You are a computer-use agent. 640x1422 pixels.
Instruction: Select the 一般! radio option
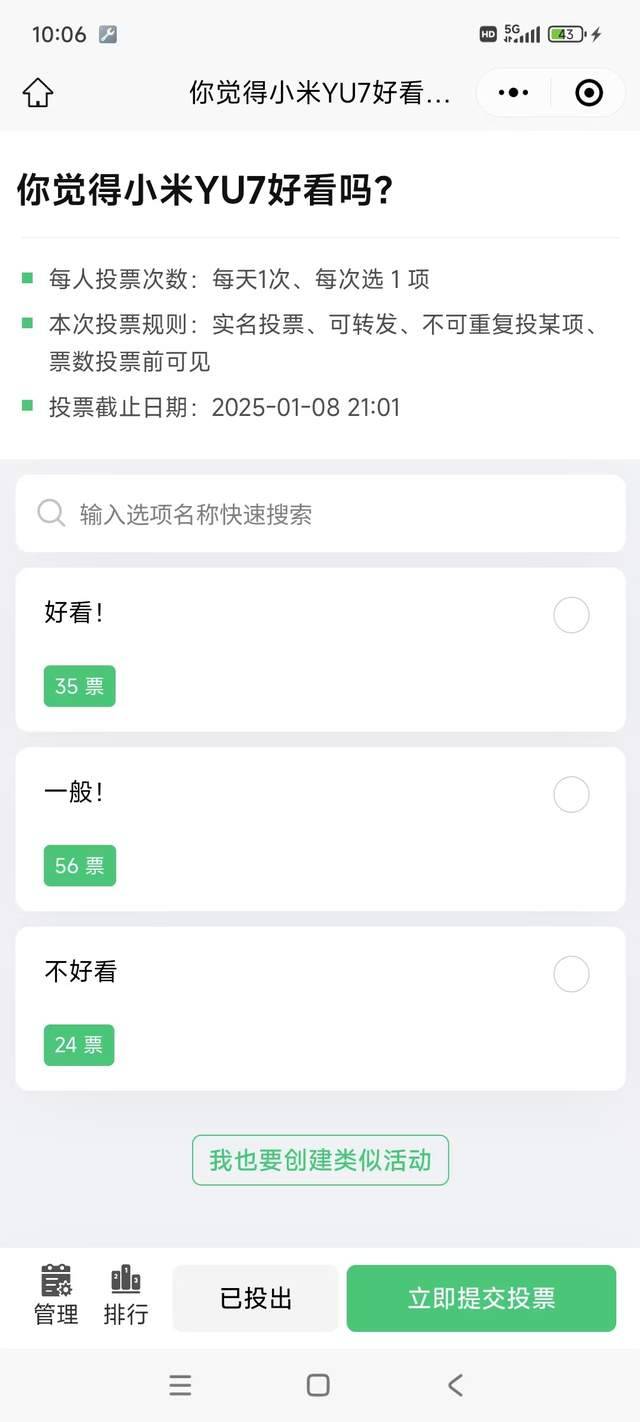(571, 795)
